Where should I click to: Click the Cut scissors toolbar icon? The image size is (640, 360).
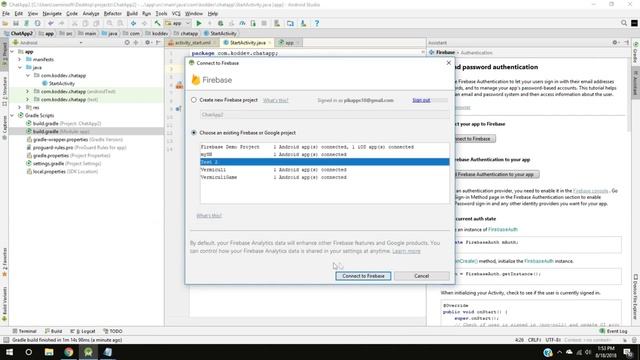pyautogui.click(x=75, y=23)
